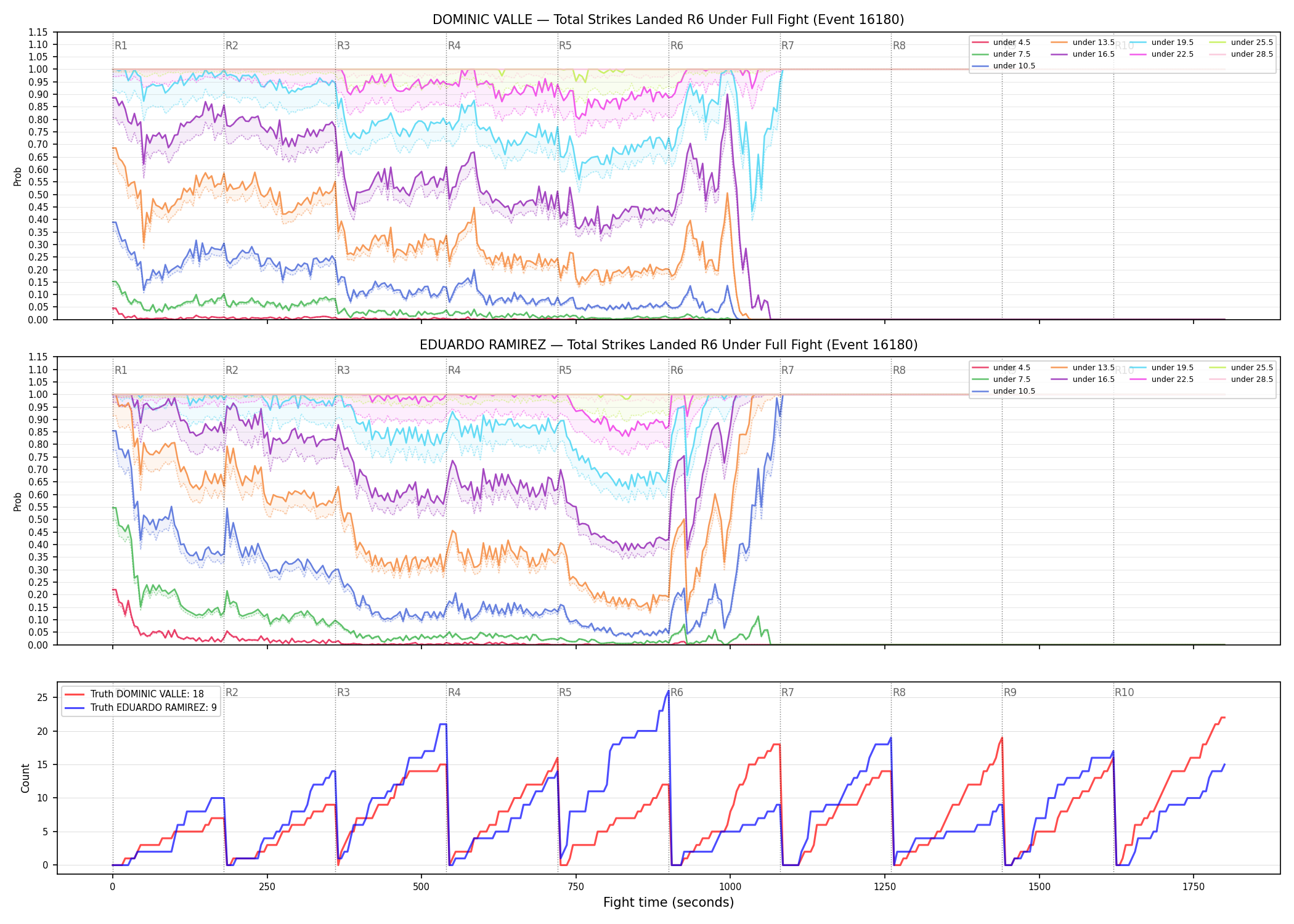Click the 20 tick on the Count axis
The height and width of the screenshot is (924, 1294).
click(43, 732)
